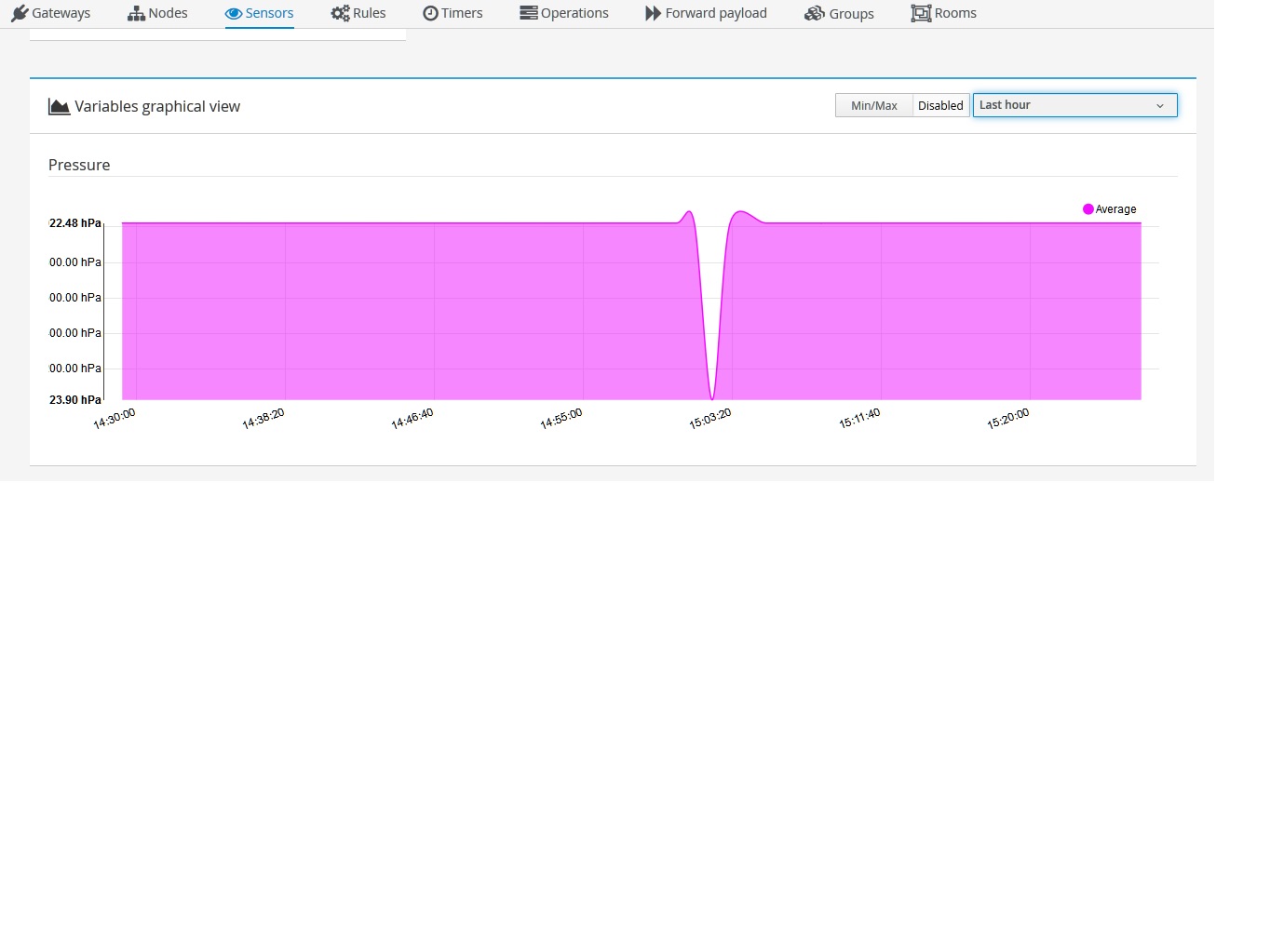This screenshot has height=952, width=1270.
Task: Click the Operations list icon
Action: (528, 13)
